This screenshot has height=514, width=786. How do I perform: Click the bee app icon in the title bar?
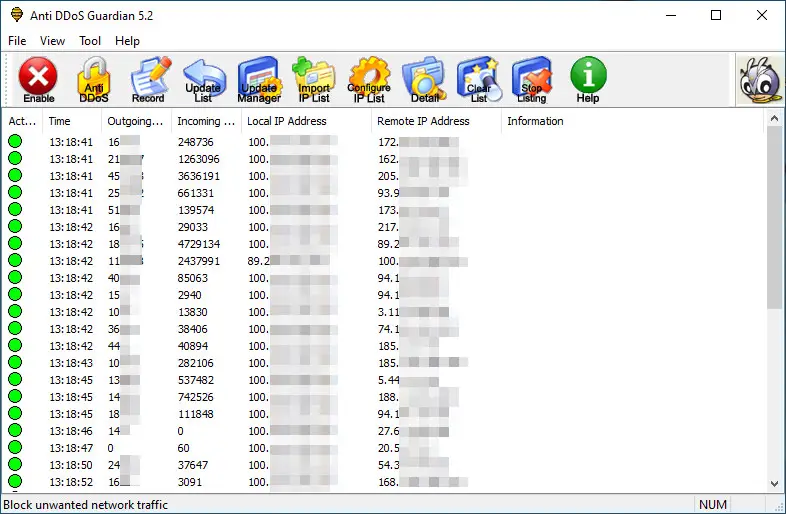17,15
